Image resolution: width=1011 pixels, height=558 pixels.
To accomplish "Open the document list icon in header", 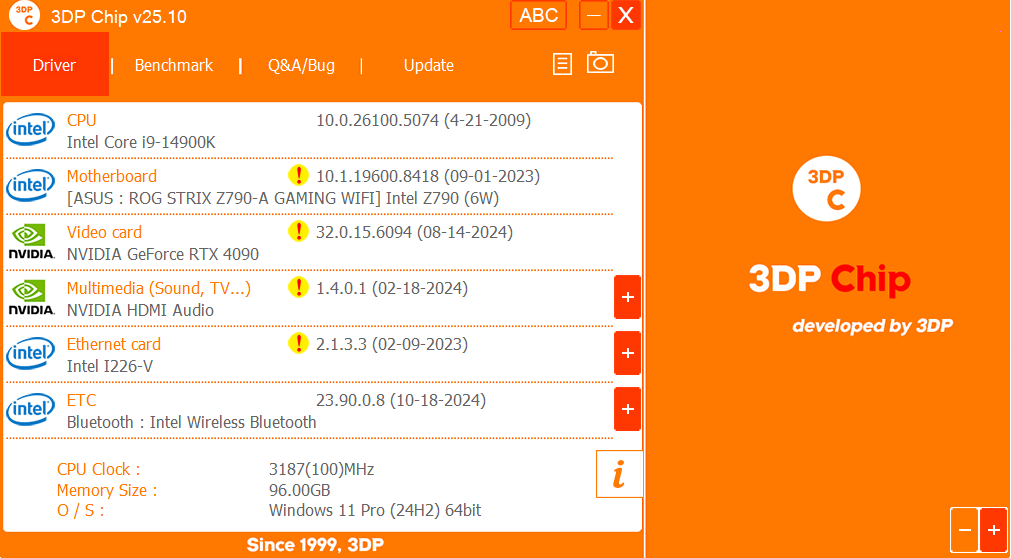I will point(563,64).
